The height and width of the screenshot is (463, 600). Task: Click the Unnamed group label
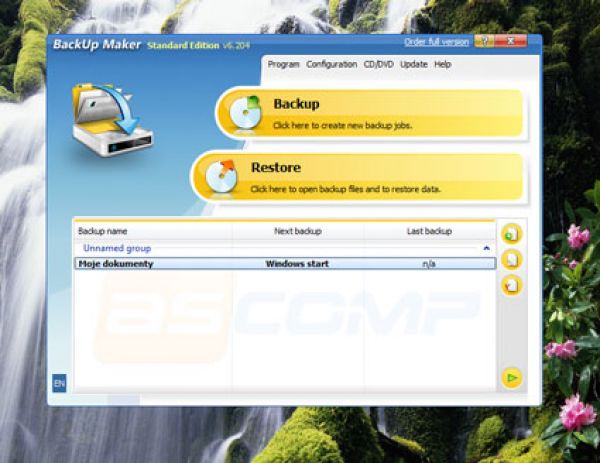point(117,248)
